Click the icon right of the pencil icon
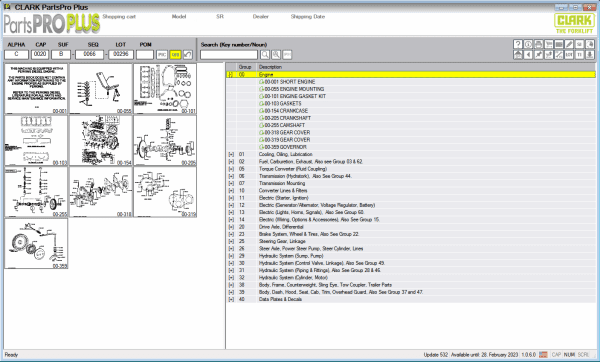This screenshot has width=600, height=362. coord(580,44)
